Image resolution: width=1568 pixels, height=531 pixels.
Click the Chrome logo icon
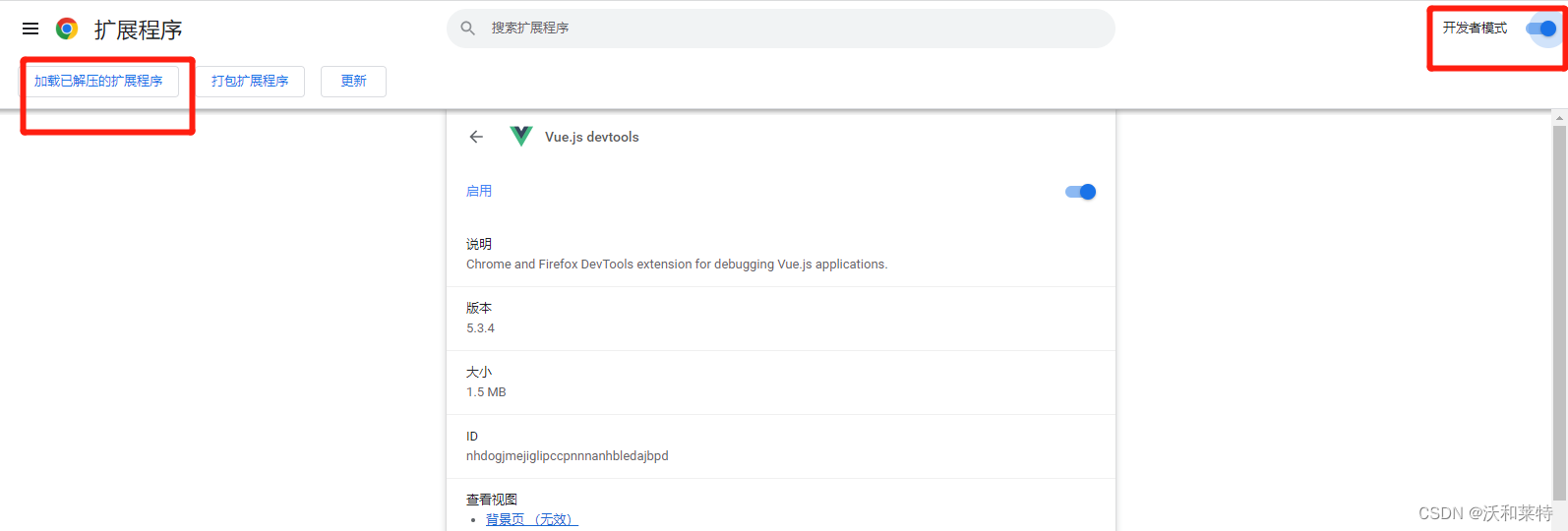(x=67, y=29)
